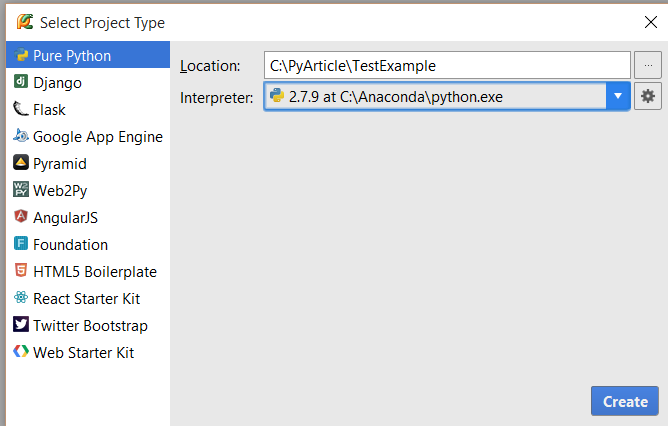Choose HTML5 Boilerplate label

tap(95, 272)
